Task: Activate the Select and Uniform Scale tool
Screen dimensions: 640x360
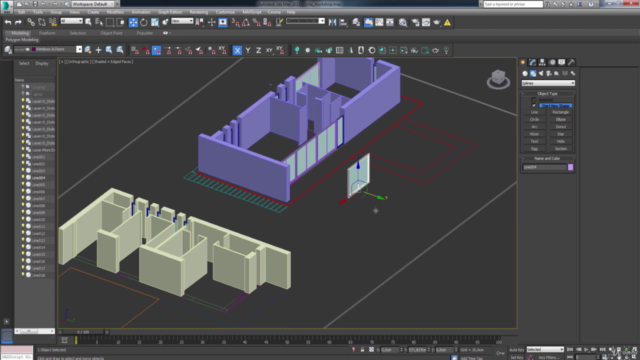Action: click(x=155, y=22)
